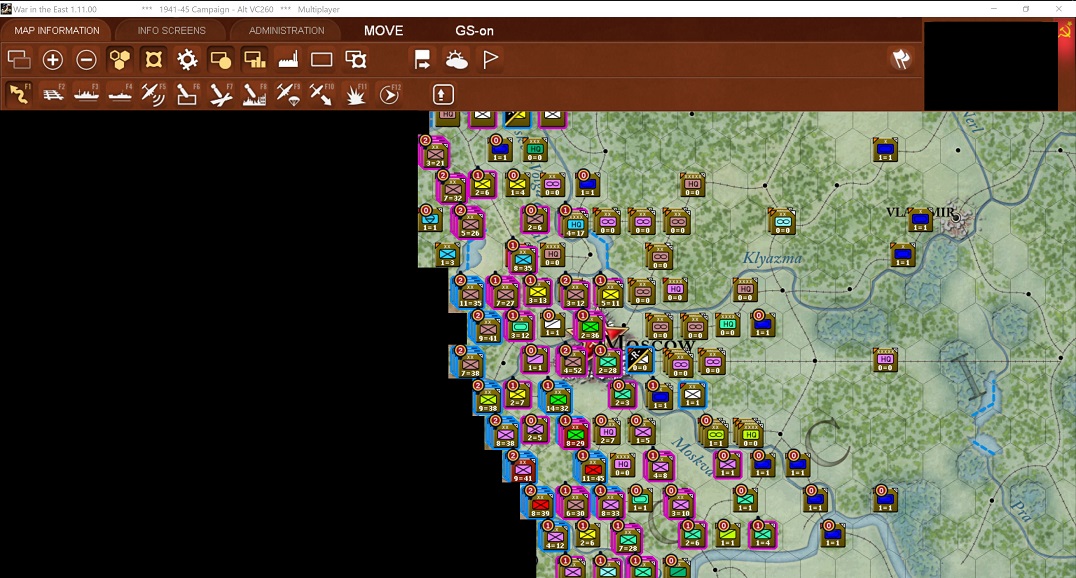
Task: Open the INFO SCREENS tab
Action: (x=172, y=31)
